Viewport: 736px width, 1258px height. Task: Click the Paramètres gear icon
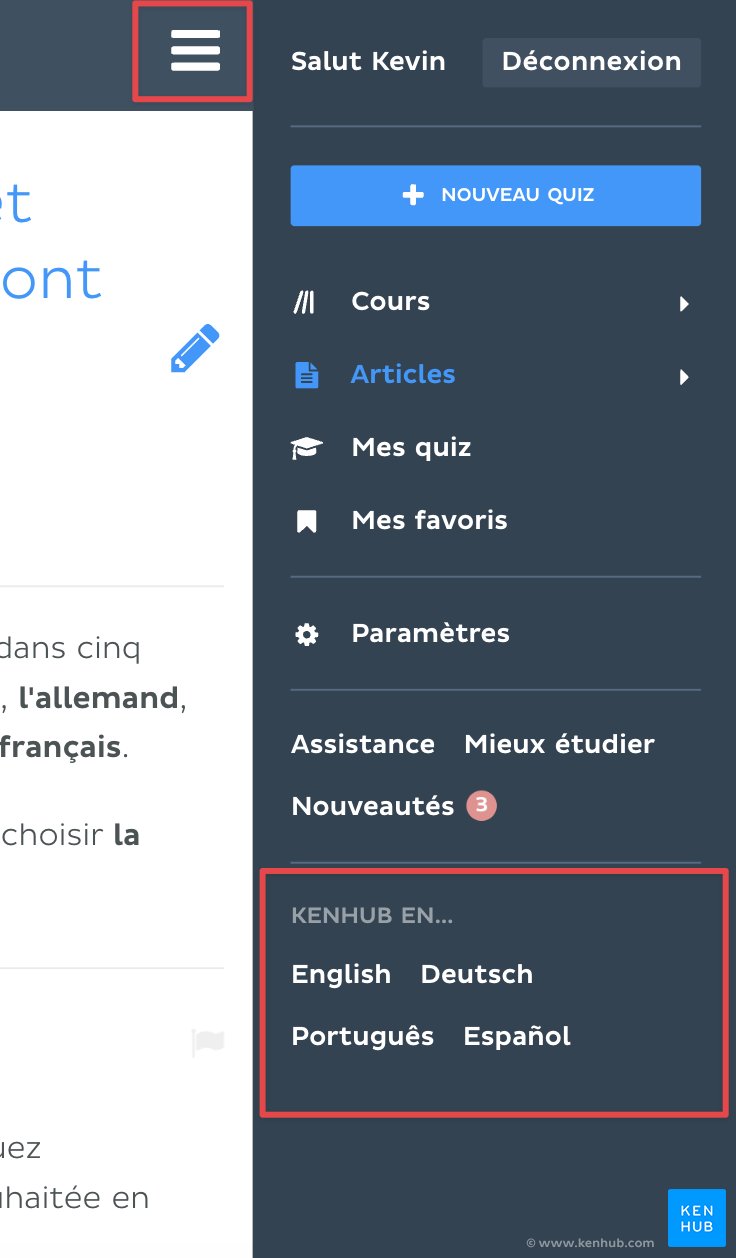(x=307, y=633)
